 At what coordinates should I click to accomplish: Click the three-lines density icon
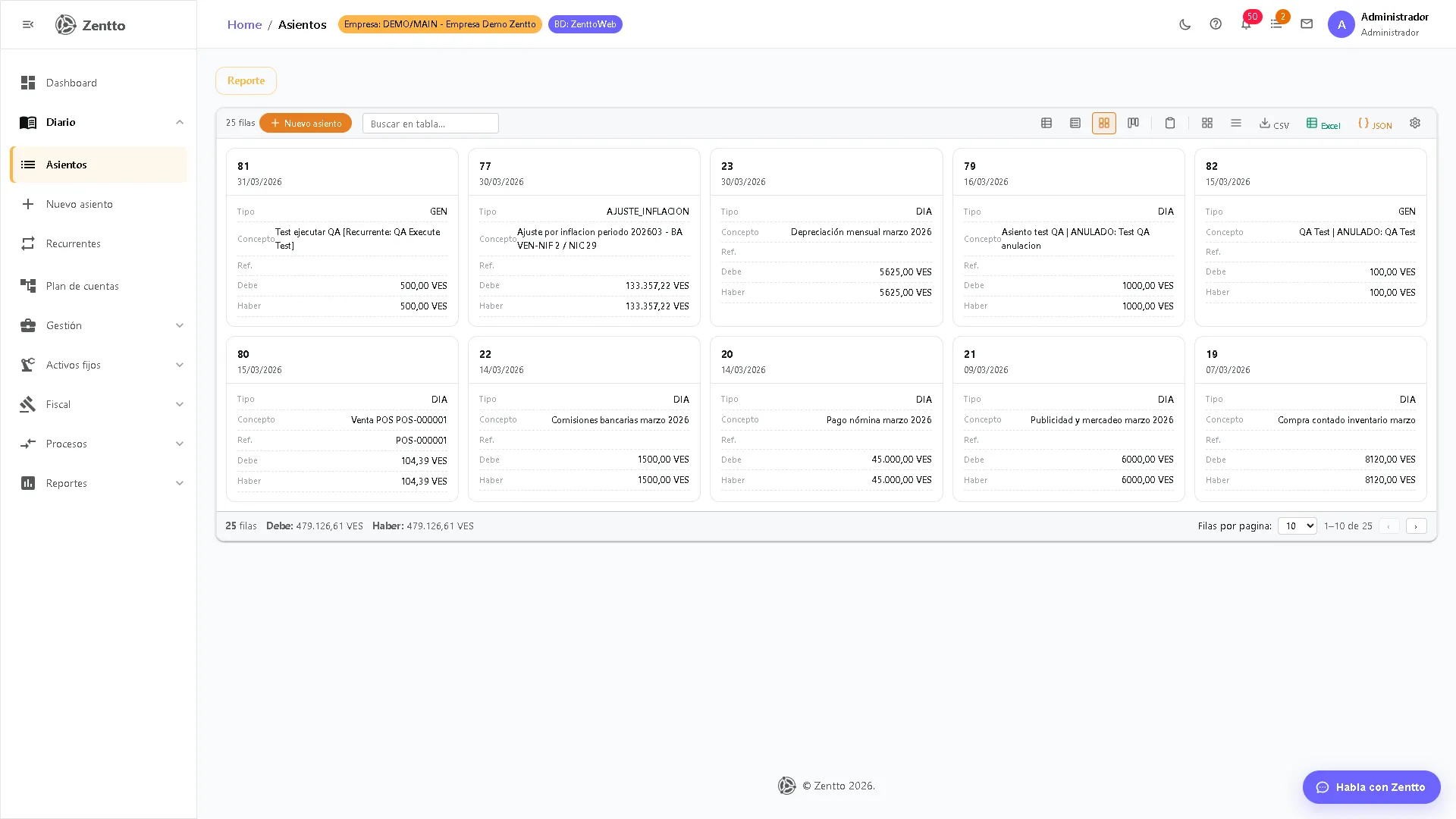[x=1236, y=123]
